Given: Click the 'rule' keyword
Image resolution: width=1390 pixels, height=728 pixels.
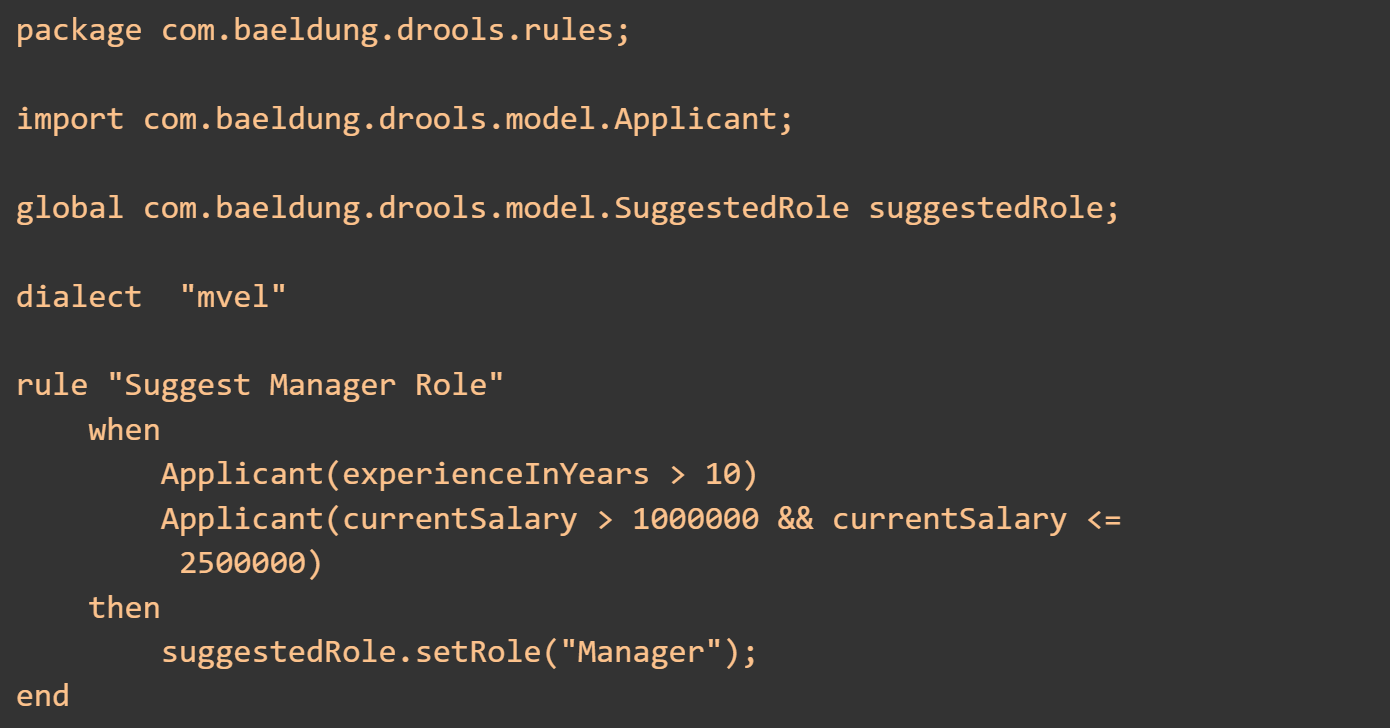Looking at the screenshot, I should point(52,385).
